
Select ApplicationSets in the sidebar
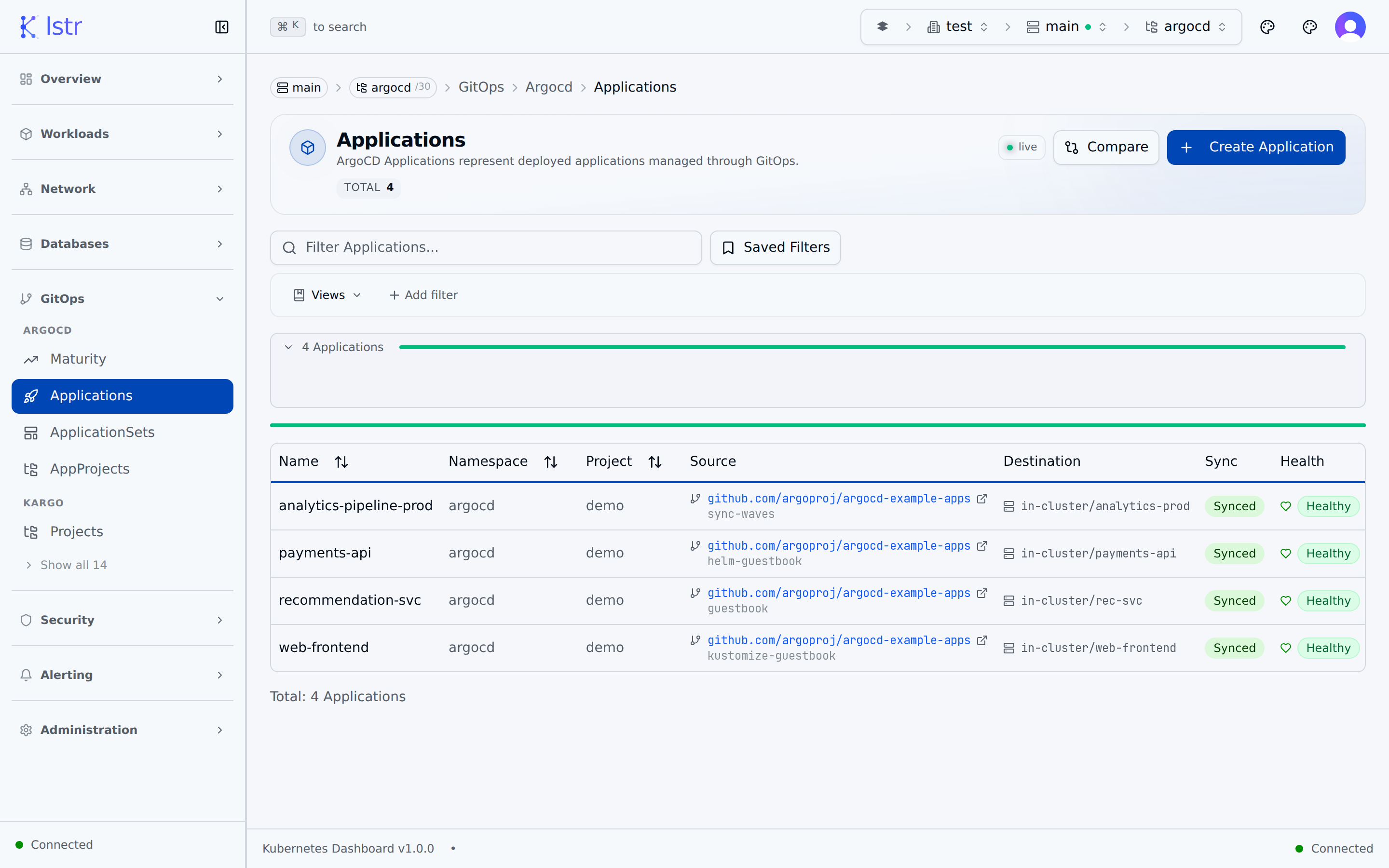102,432
